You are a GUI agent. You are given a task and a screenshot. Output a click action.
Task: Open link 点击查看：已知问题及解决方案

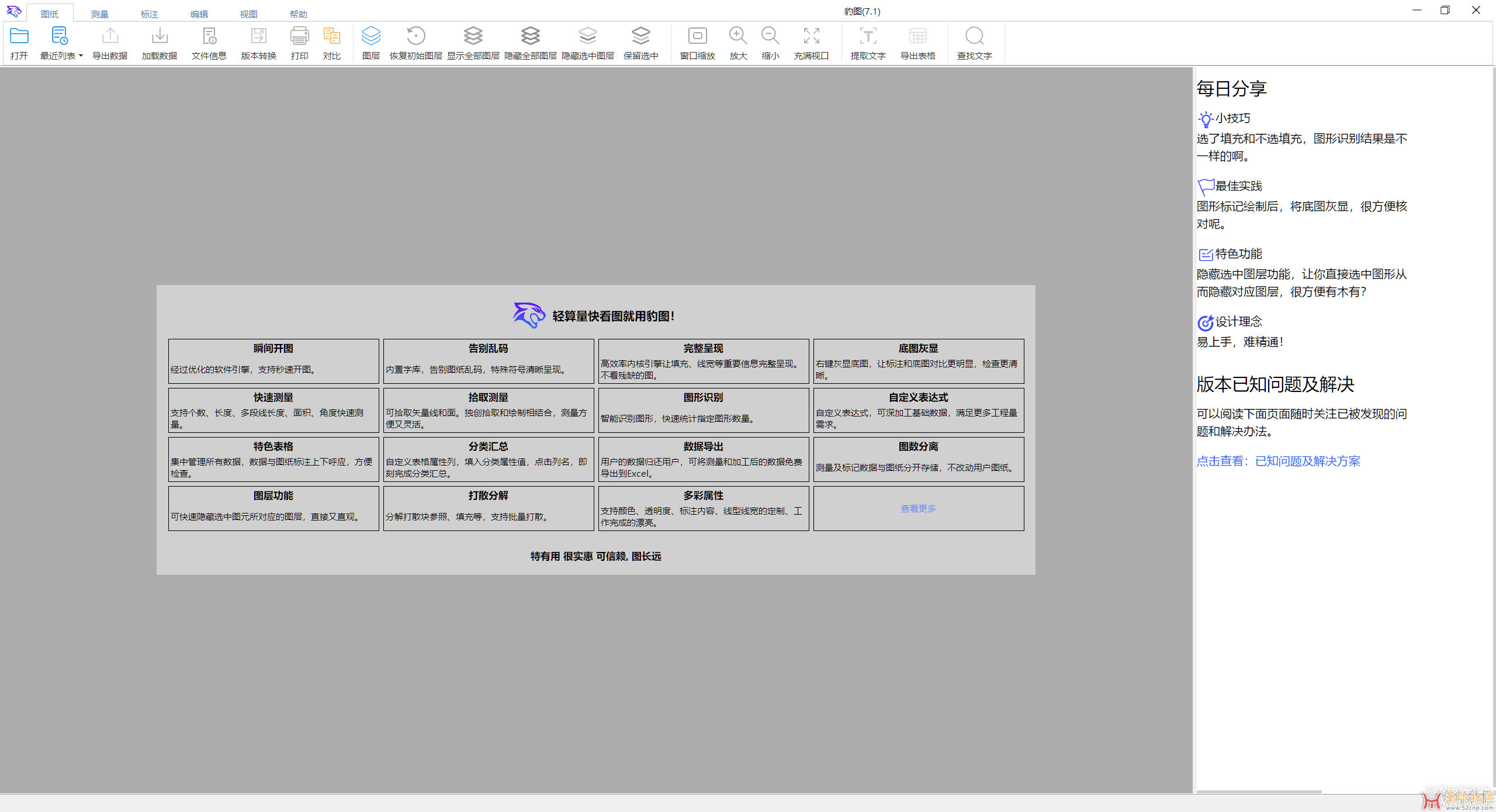[x=1278, y=461]
